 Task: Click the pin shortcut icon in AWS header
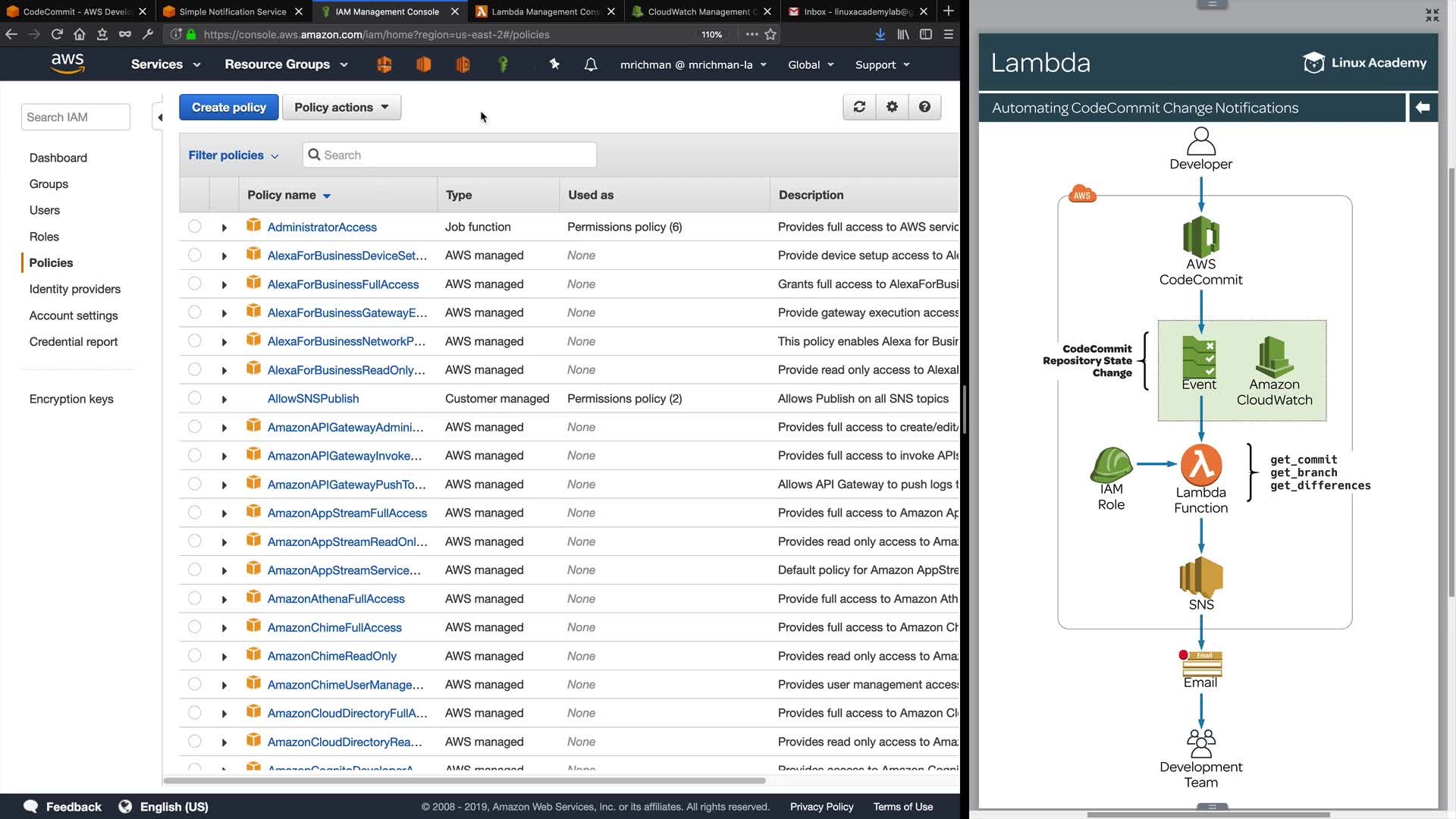(x=554, y=64)
